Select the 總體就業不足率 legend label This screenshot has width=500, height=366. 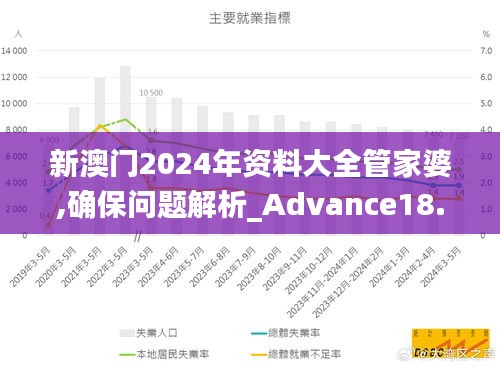pyautogui.click(x=304, y=354)
